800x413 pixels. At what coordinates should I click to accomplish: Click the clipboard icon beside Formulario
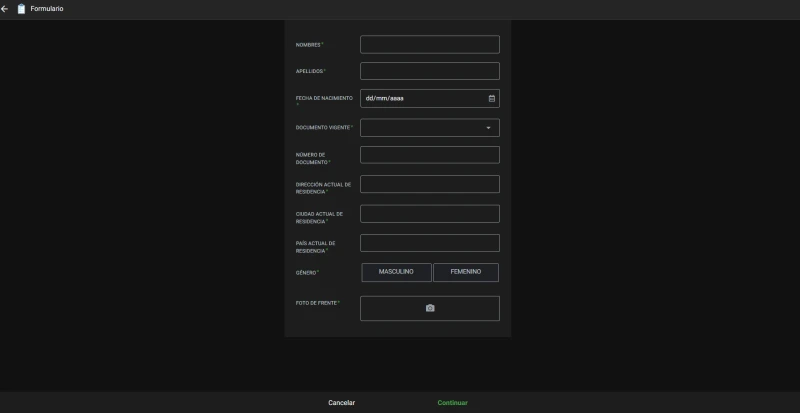point(21,9)
